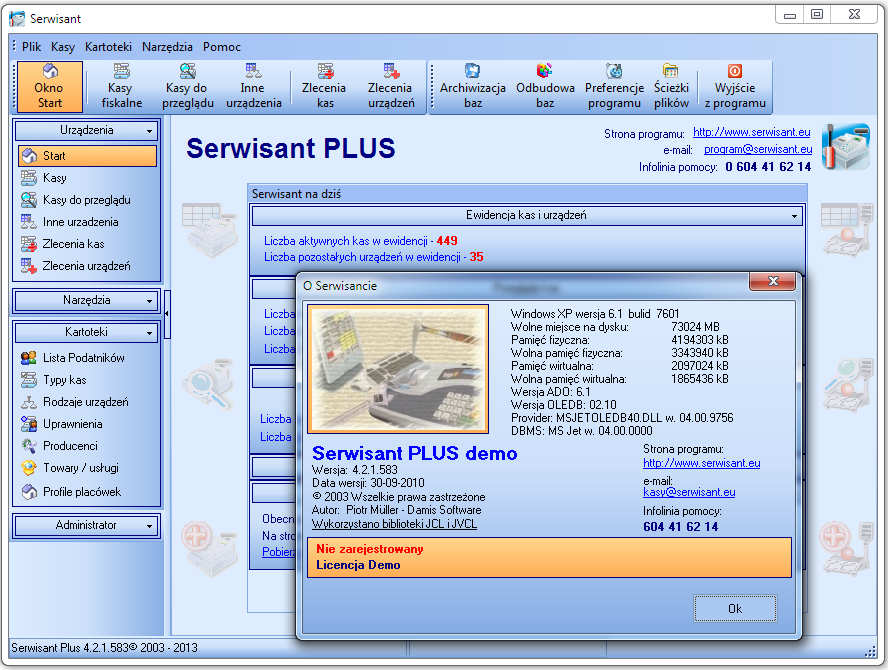Open the Kasy menu

(63, 47)
